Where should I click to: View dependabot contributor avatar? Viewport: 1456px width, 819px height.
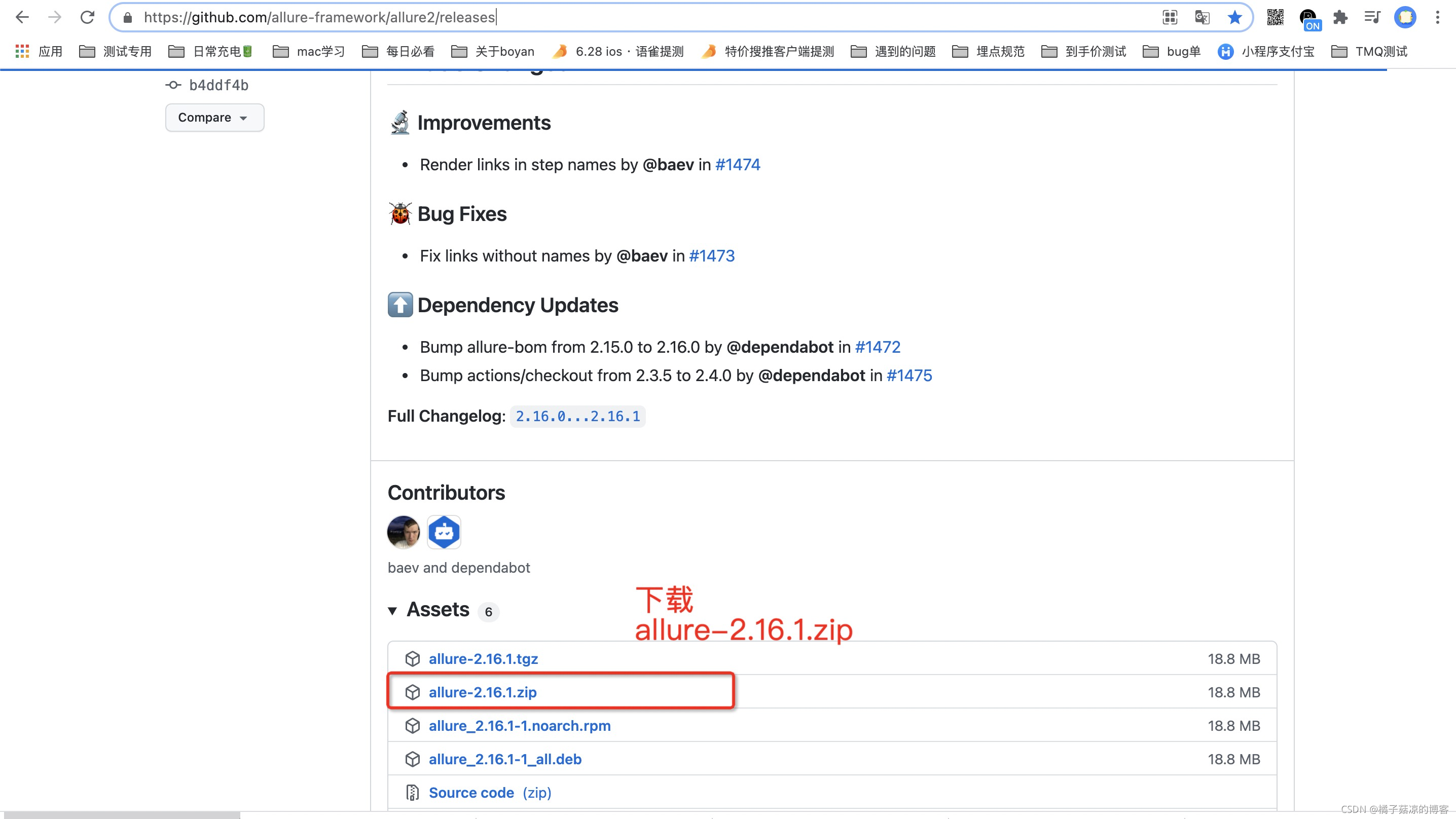[x=444, y=532]
